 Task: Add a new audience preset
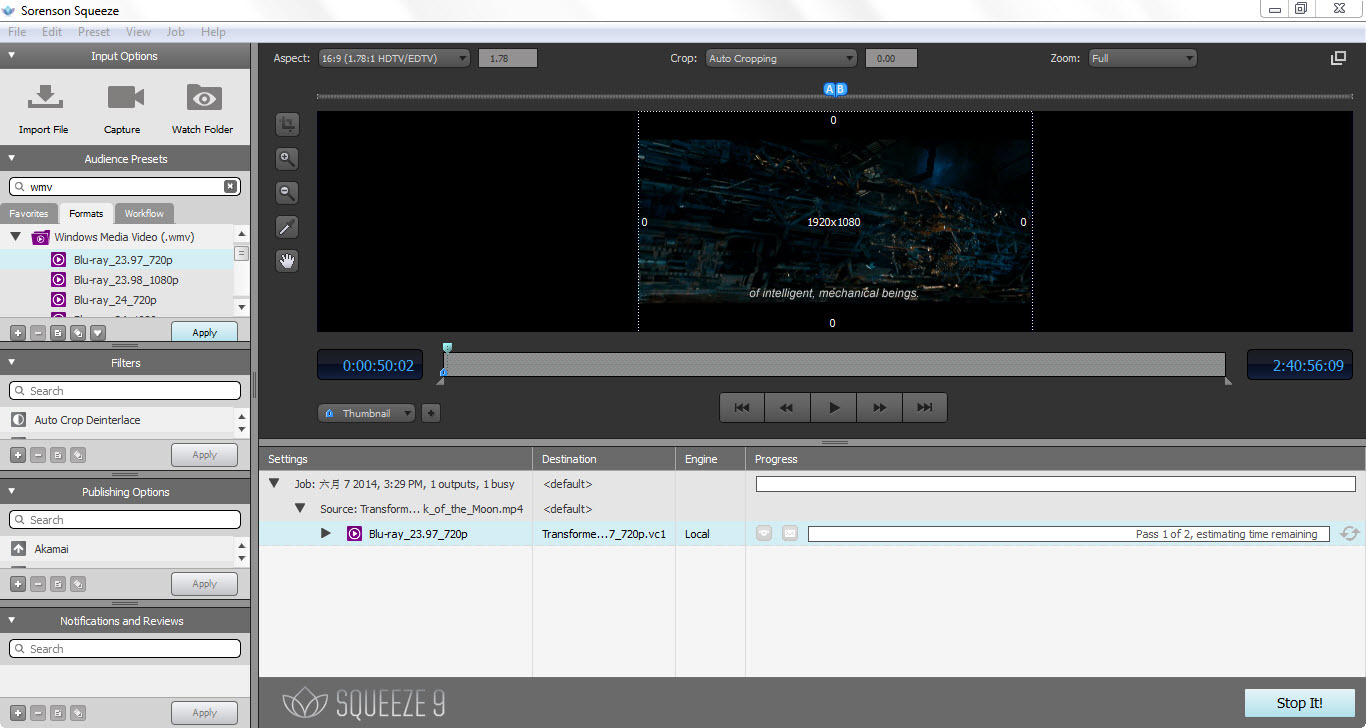[18, 333]
